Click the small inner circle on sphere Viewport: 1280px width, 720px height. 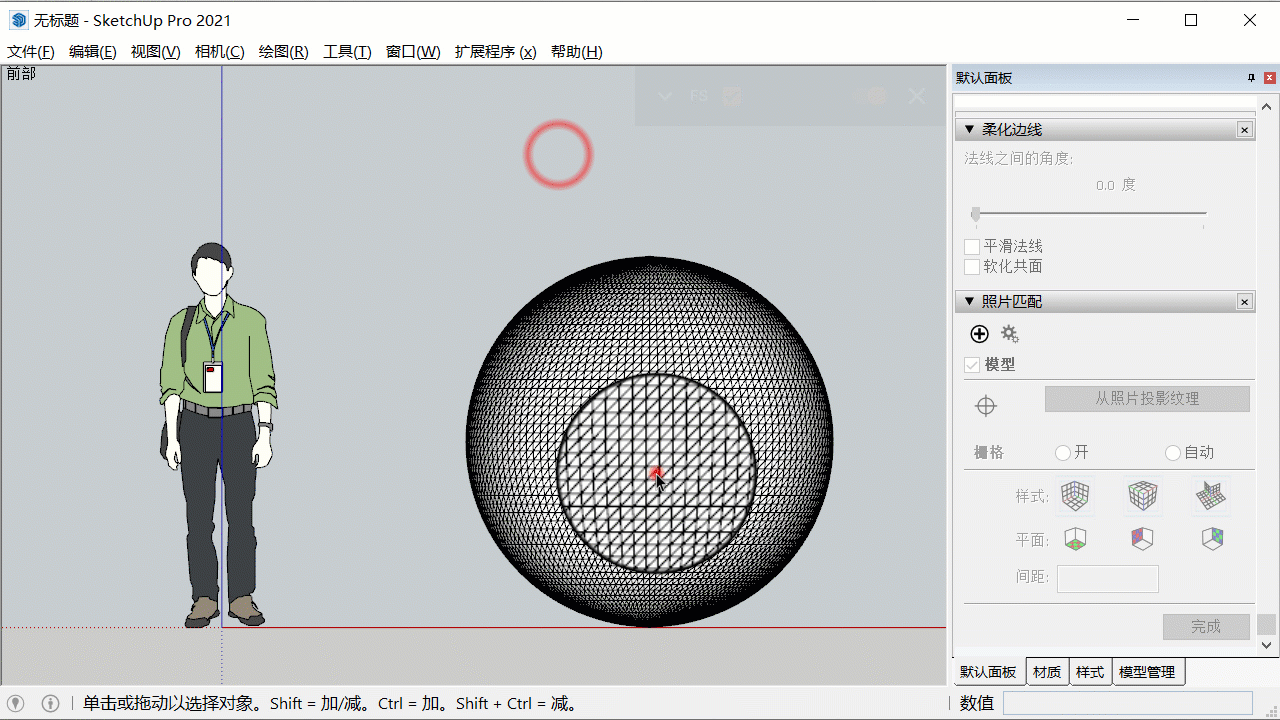tap(655, 473)
